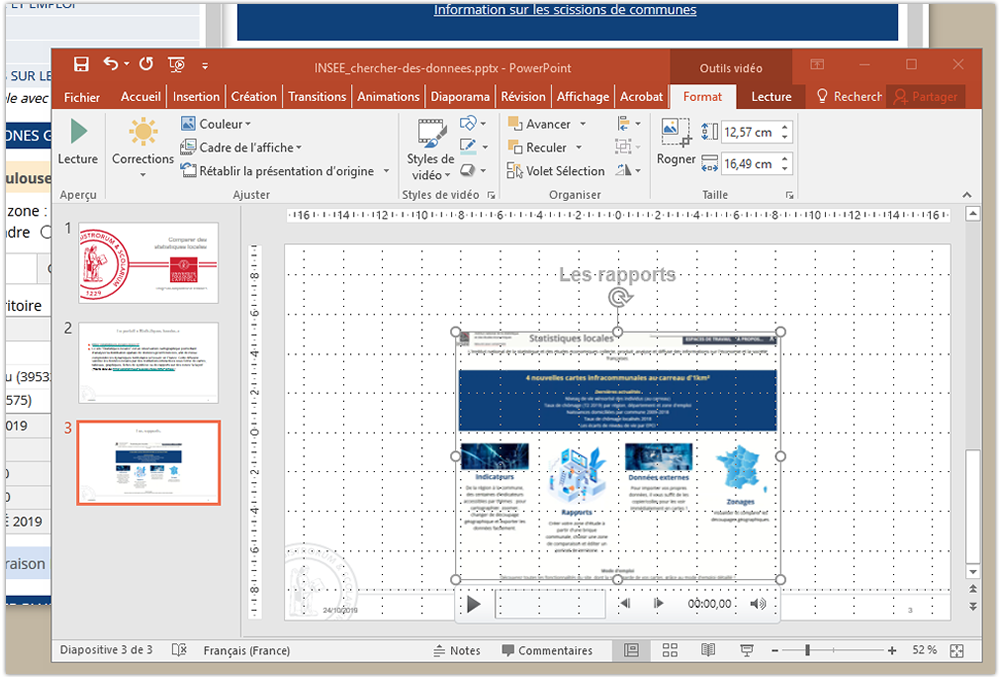Image resolution: width=1000 pixels, height=677 pixels.
Task: Toggle normal view in status bar
Action: pyautogui.click(x=631, y=650)
